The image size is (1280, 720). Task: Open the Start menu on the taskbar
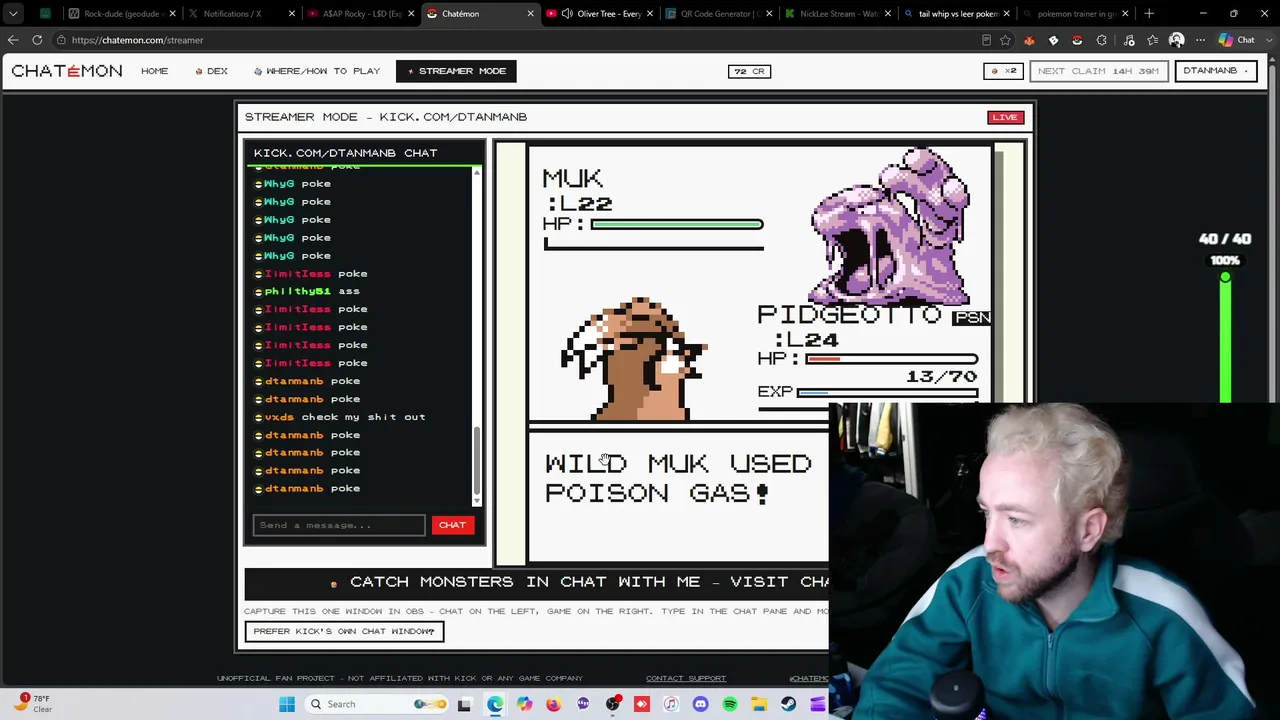pos(287,704)
